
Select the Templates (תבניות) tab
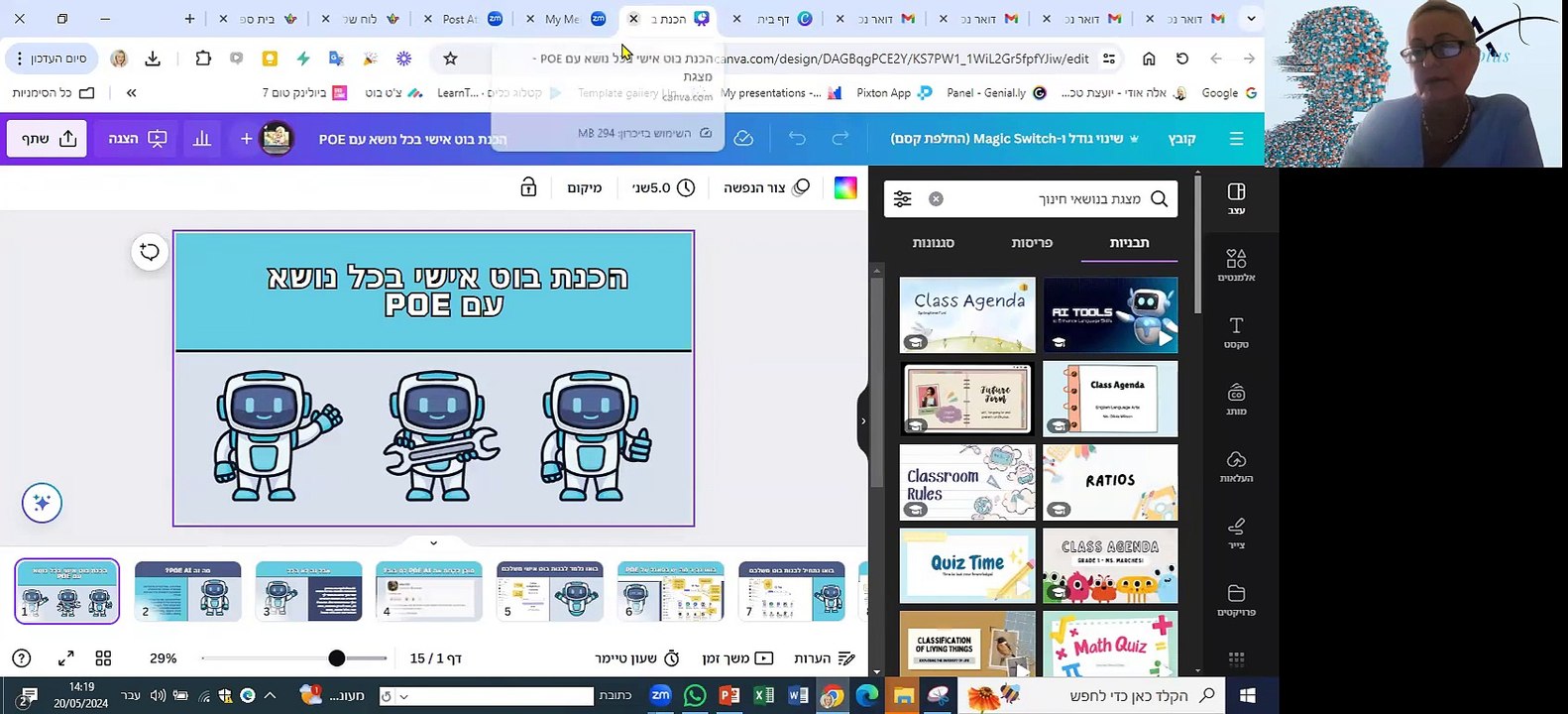pyautogui.click(x=1129, y=243)
